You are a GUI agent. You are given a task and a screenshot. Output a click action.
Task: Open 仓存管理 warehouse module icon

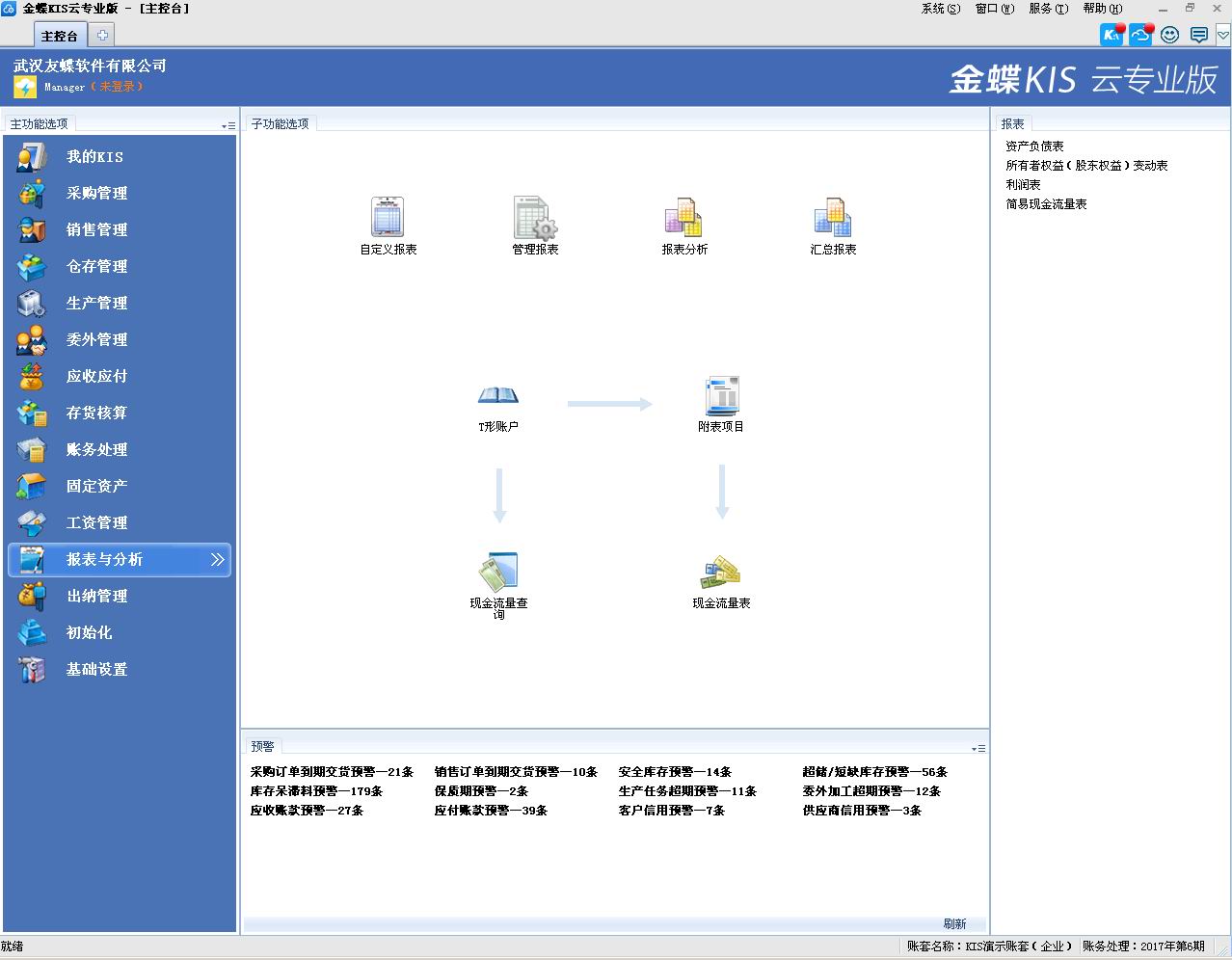click(32, 267)
